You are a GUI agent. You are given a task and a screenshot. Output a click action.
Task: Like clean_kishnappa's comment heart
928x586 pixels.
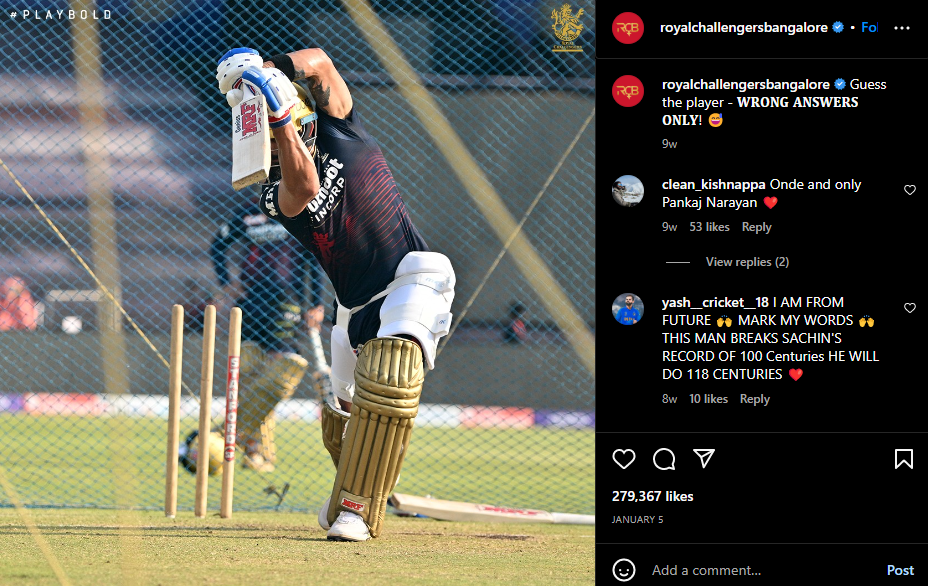point(910,190)
